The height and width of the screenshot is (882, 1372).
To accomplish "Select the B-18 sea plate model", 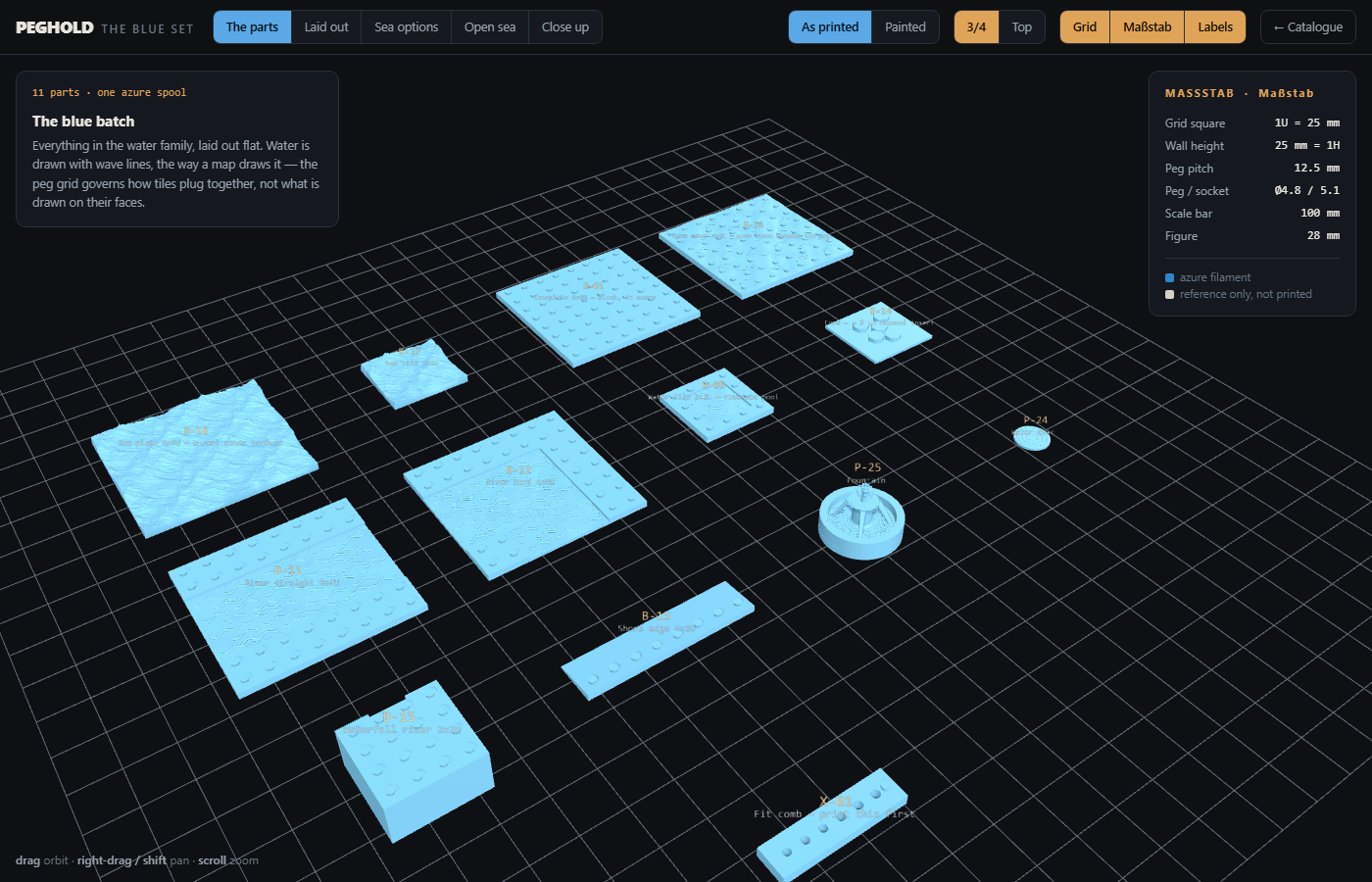I will point(204,457).
